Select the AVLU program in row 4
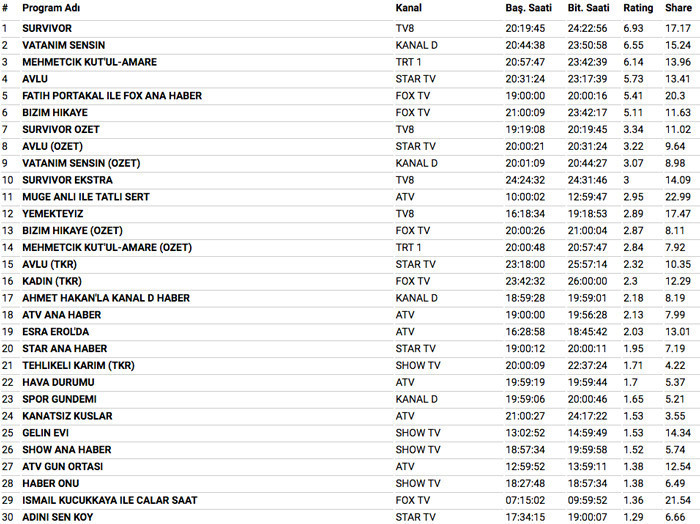700x524 pixels. coord(34,79)
